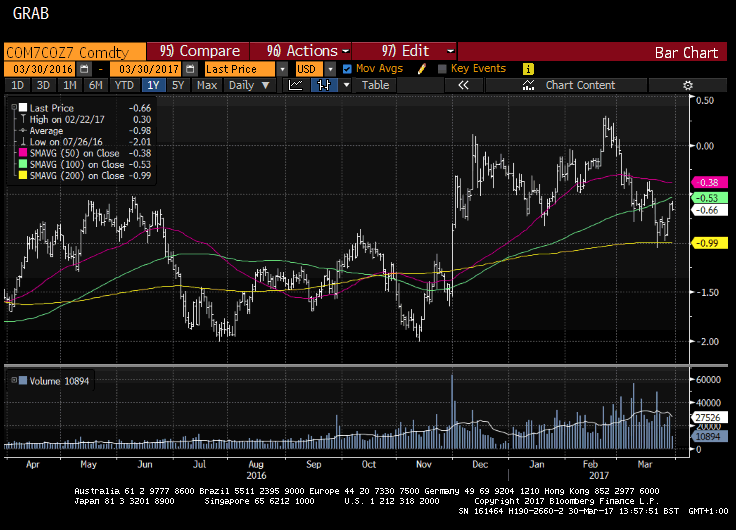Click the yellow -0.99 axis label

coord(709,243)
